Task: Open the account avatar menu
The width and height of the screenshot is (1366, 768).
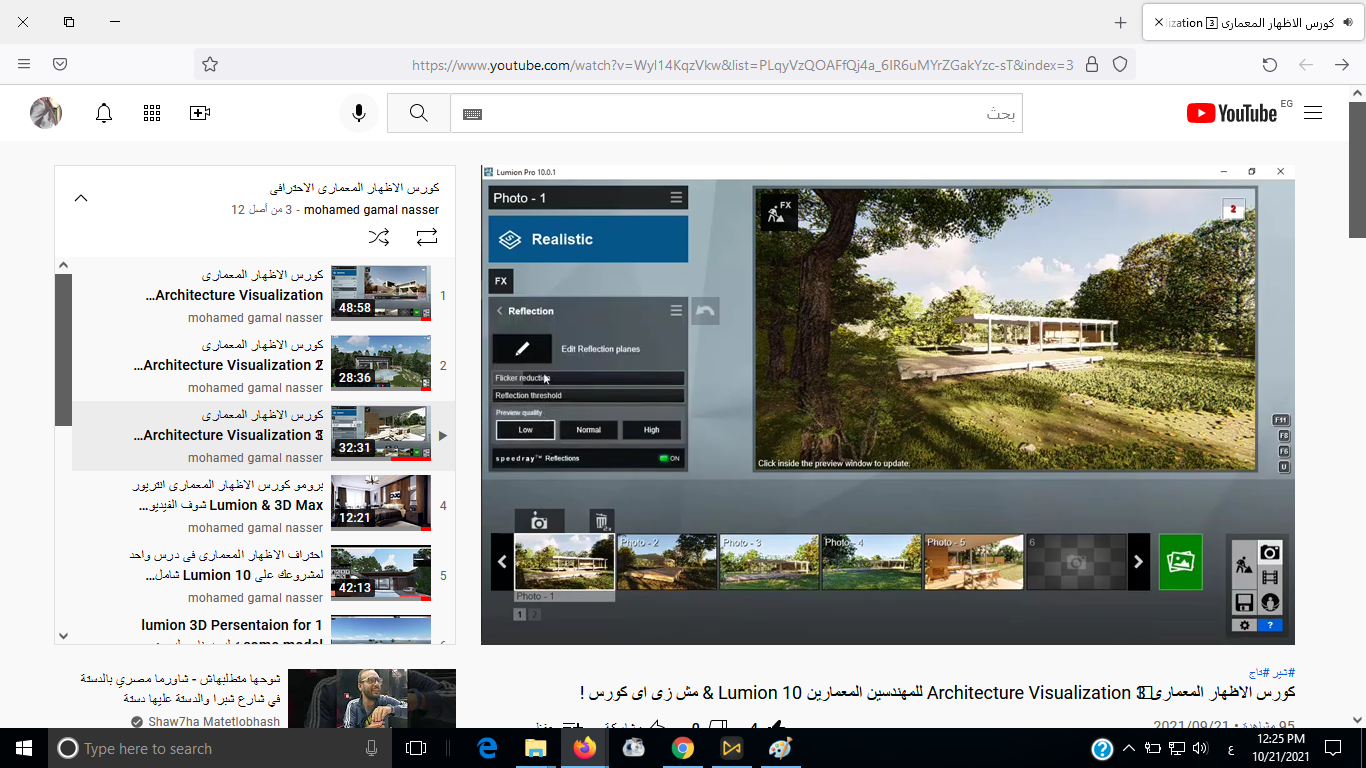Action: click(x=46, y=113)
